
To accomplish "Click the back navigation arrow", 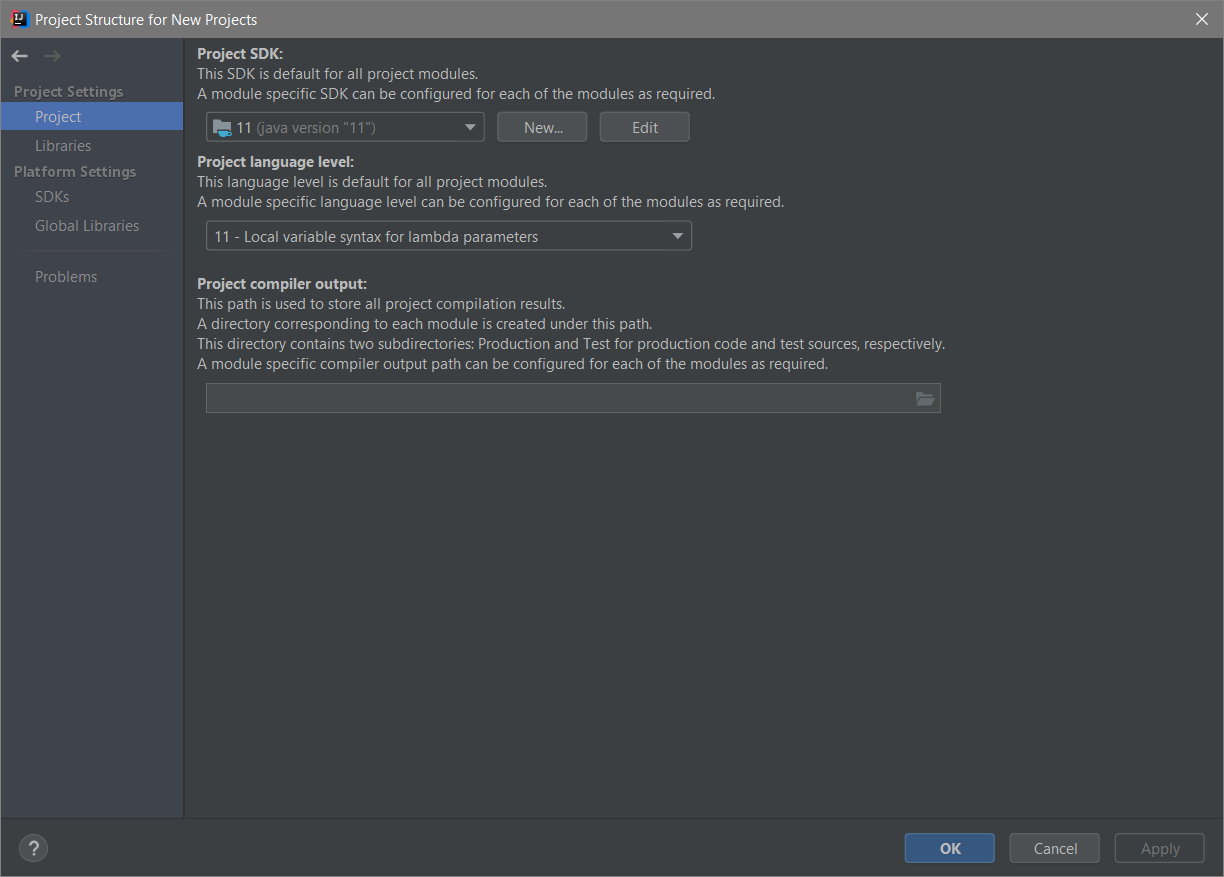I will (x=20, y=56).
